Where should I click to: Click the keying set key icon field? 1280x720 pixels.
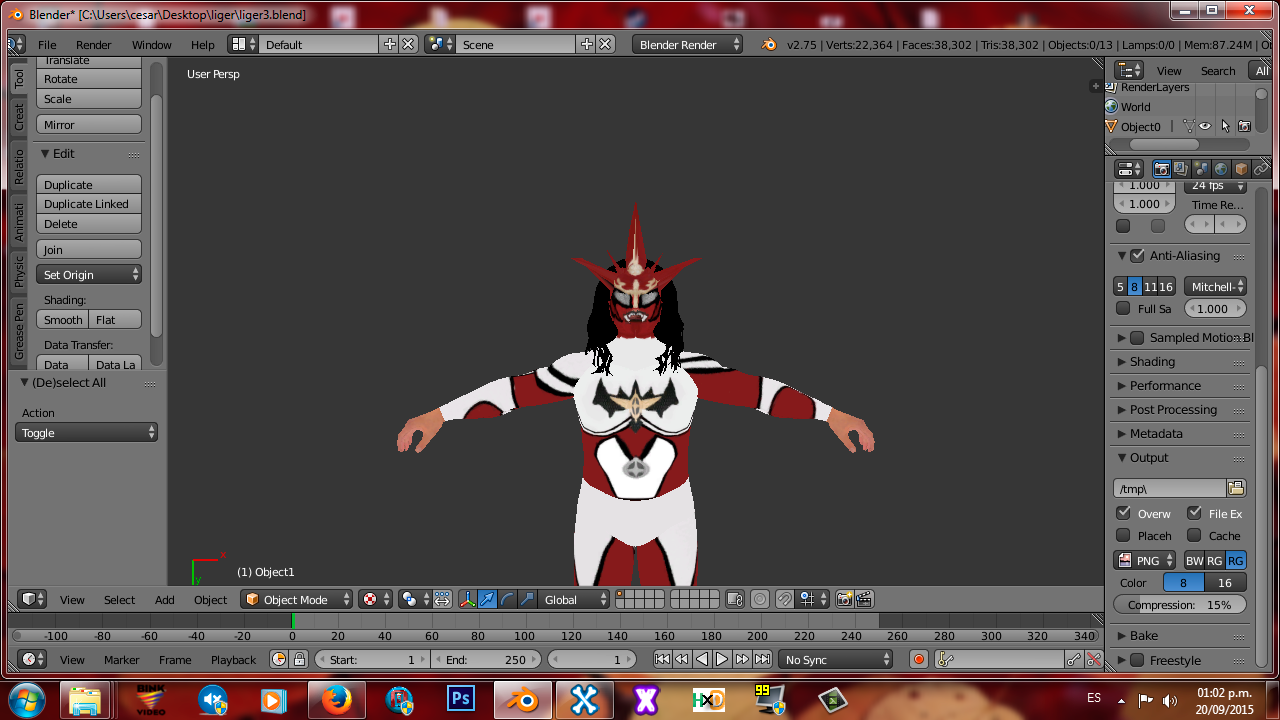(x=1000, y=659)
